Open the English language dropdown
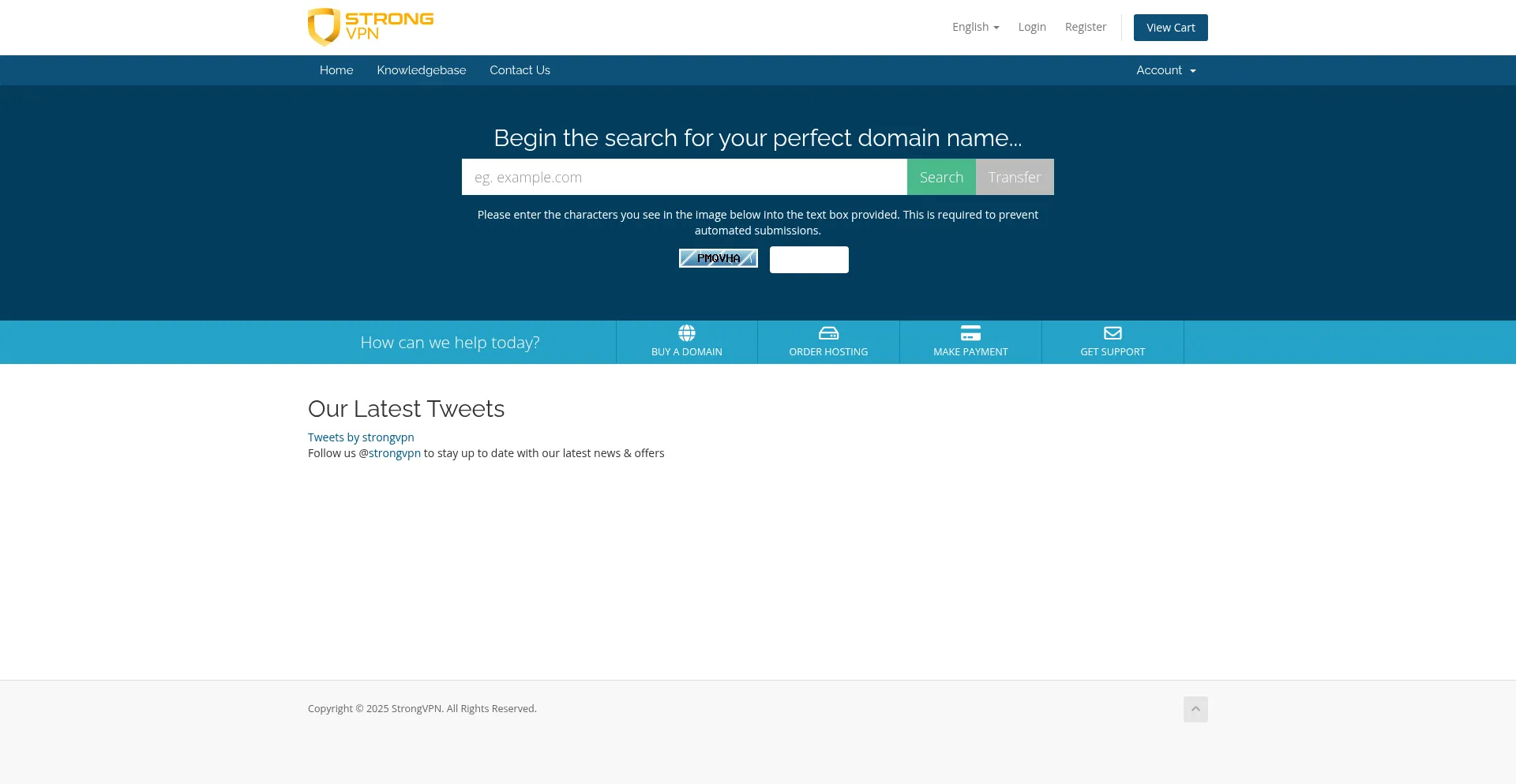 click(975, 27)
